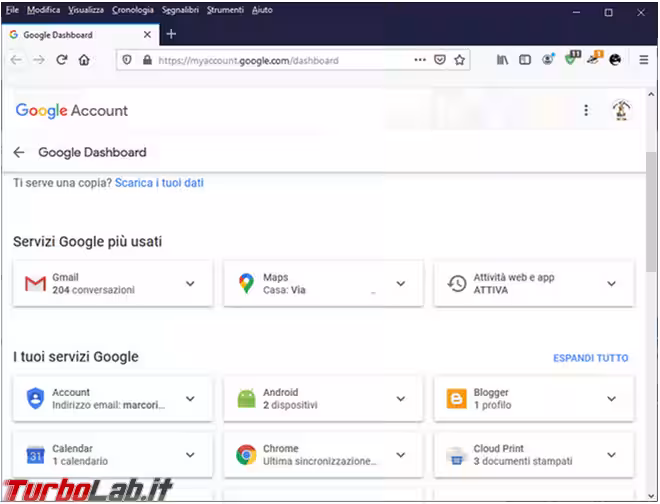The width and height of the screenshot is (660, 504).
Task: Expand the Gmail card chevron
Action: pos(190,283)
